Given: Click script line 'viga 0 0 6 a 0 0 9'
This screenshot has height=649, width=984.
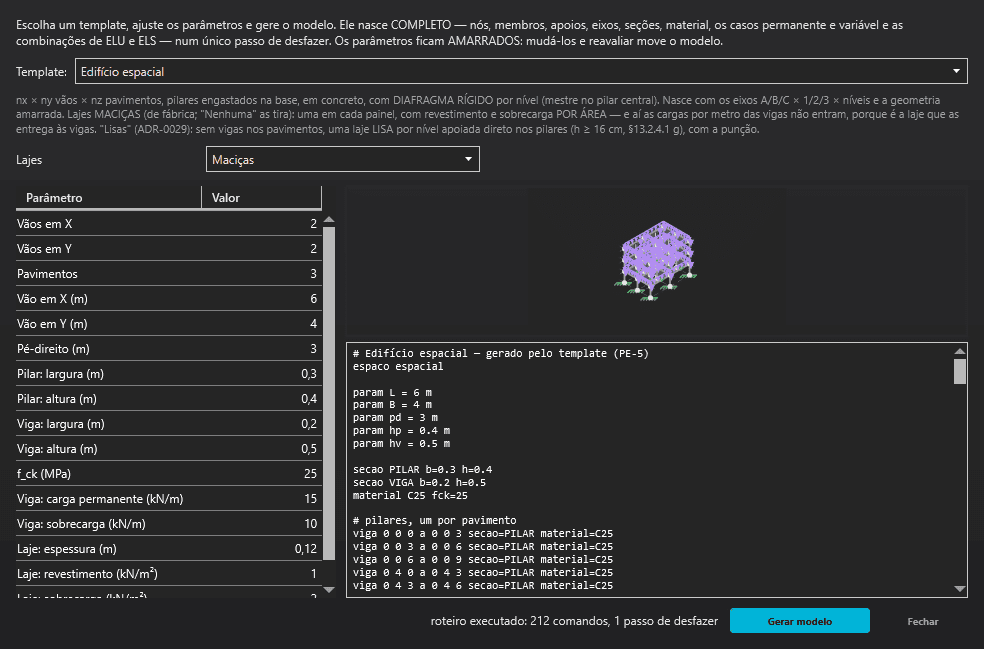Looking at the screenshot, I should pyautogui.click(x=483, y=559).
